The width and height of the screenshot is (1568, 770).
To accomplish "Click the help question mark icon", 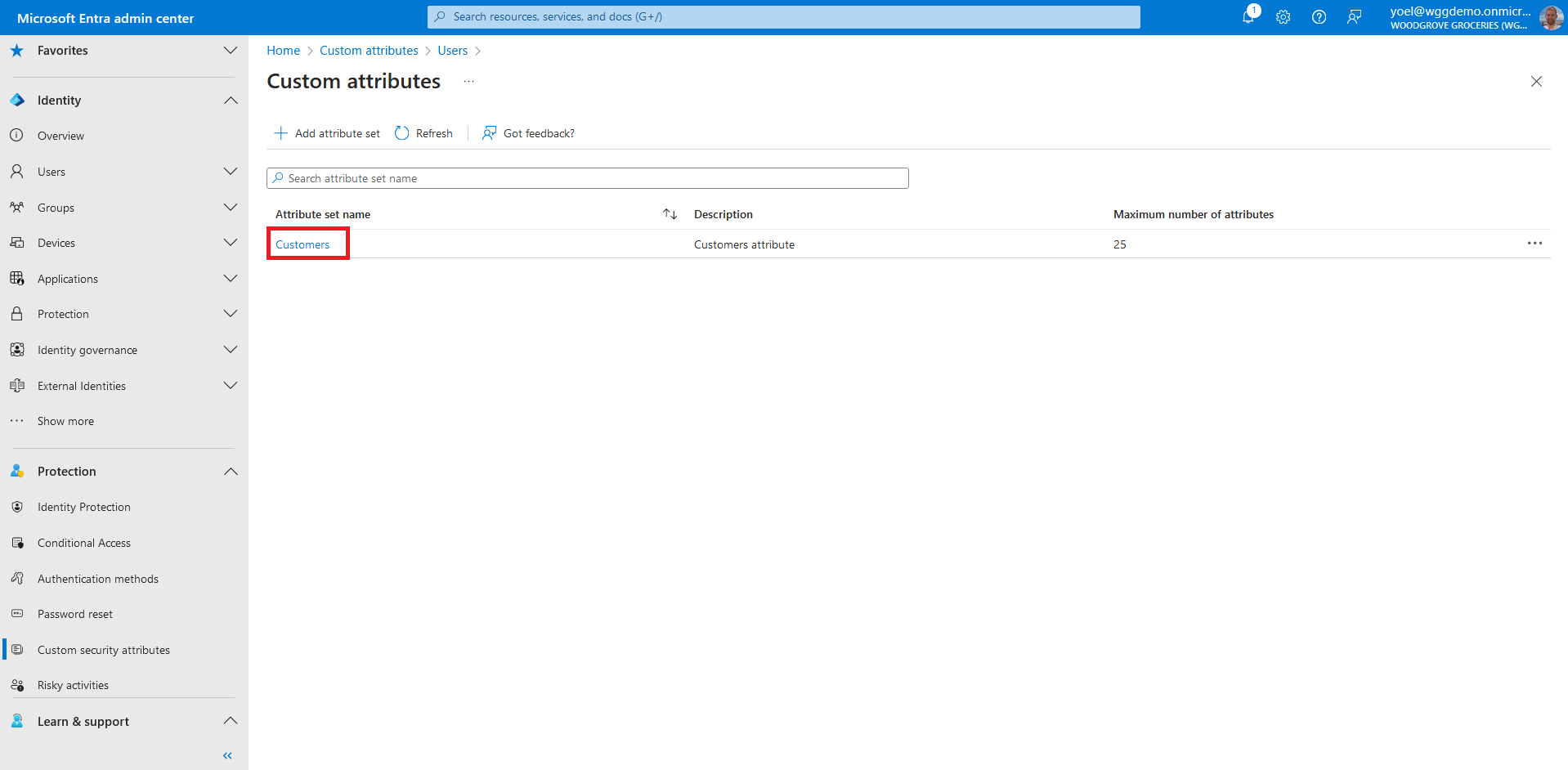I will tap(1319, 17).
